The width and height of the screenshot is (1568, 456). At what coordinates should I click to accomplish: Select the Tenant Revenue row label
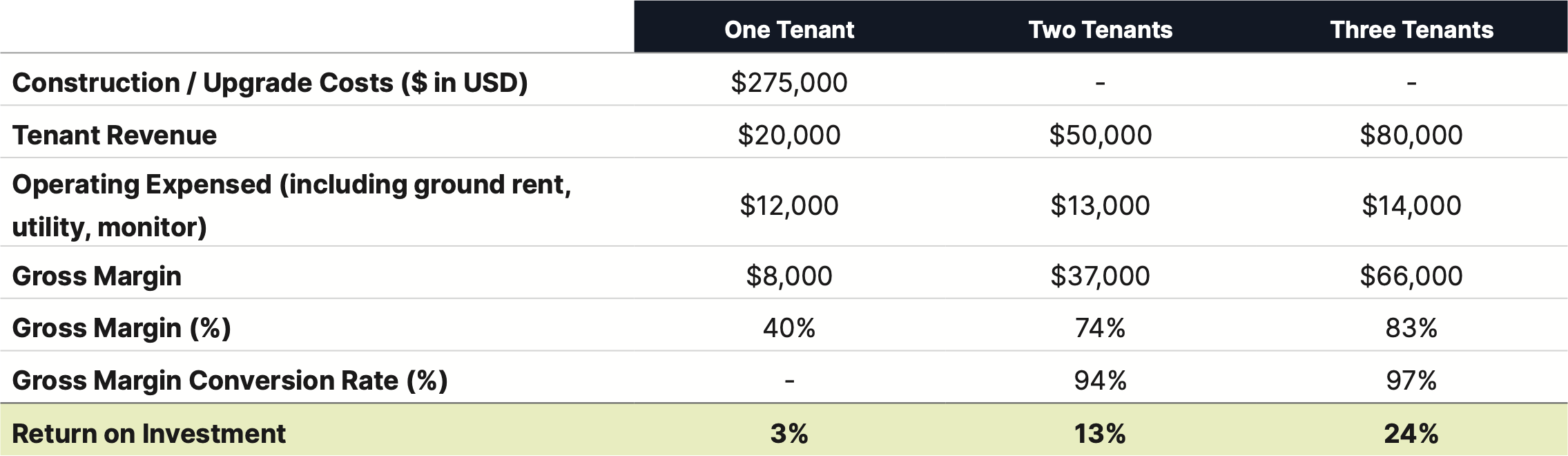tap(115, 135)
